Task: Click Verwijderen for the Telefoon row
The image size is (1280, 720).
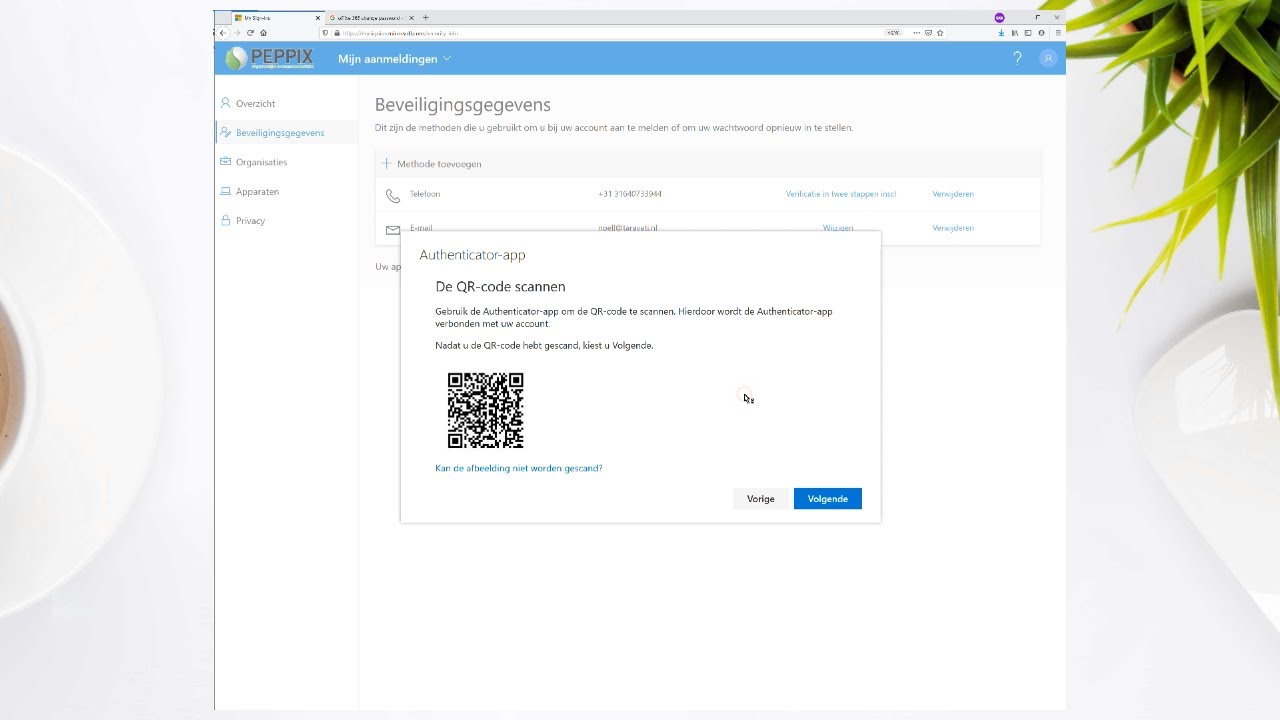Action: point(953,194)
